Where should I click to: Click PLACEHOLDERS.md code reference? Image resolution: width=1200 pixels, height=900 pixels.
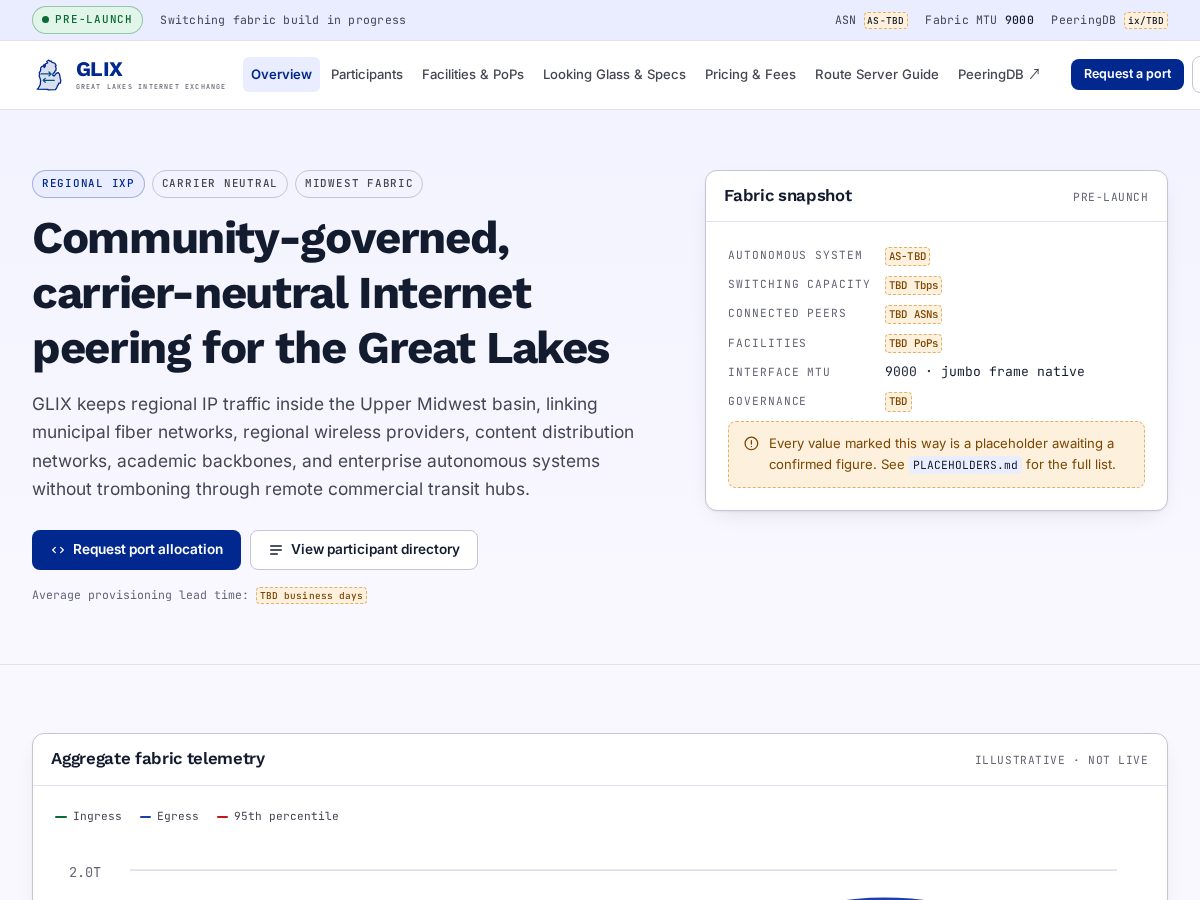965,465
